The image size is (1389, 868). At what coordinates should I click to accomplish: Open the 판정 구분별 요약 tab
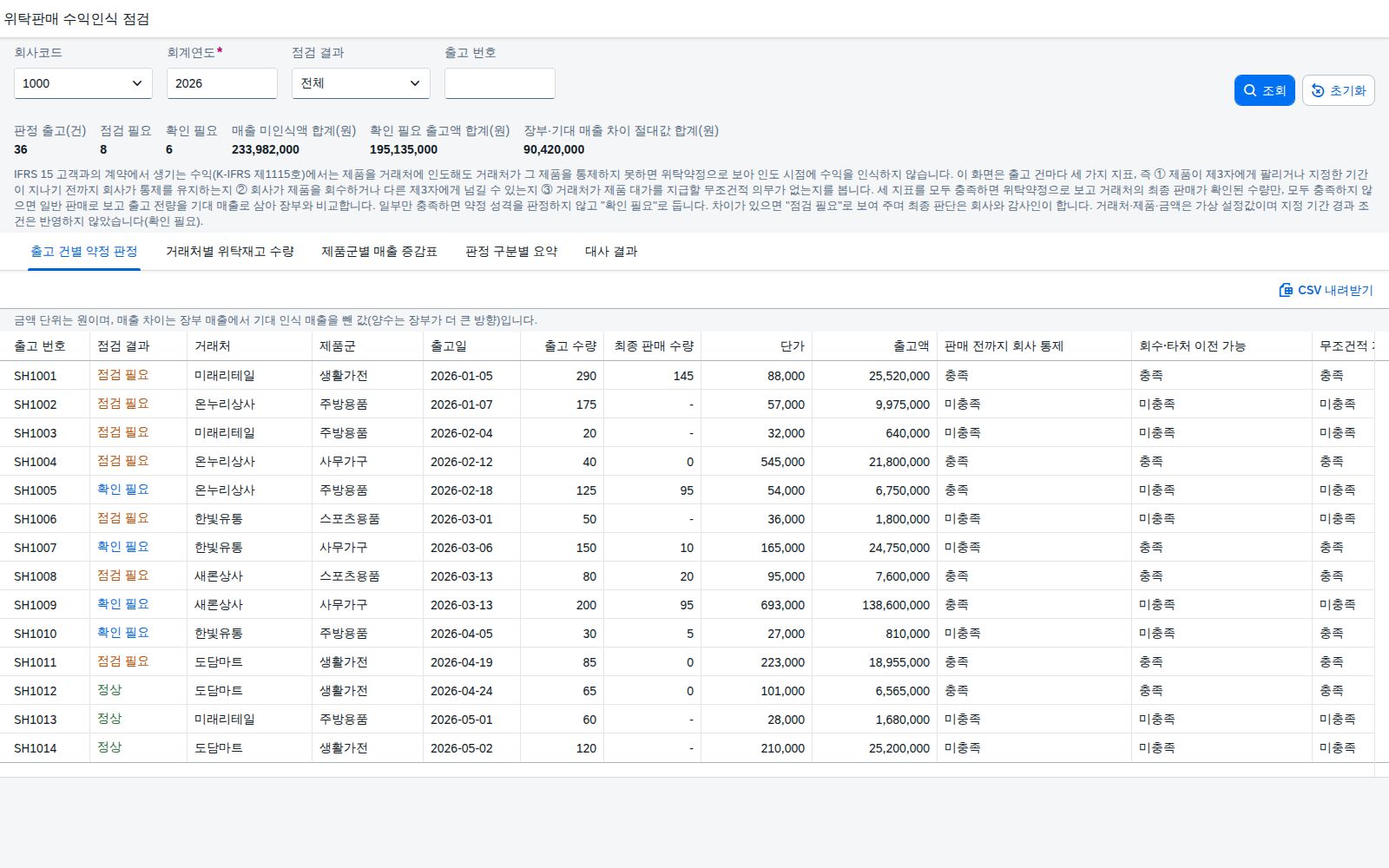pyautogui.click(x=511, y=252)
